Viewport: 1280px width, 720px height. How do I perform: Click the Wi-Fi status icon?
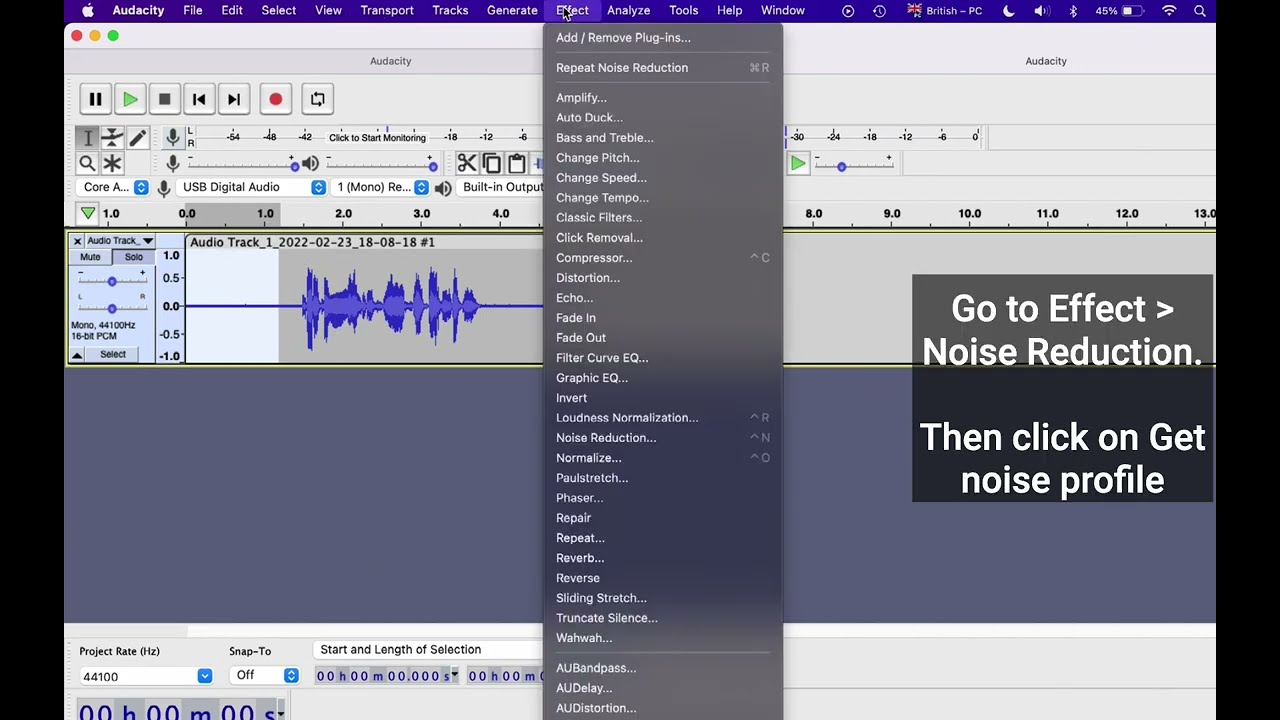[x=1169, y=11]
